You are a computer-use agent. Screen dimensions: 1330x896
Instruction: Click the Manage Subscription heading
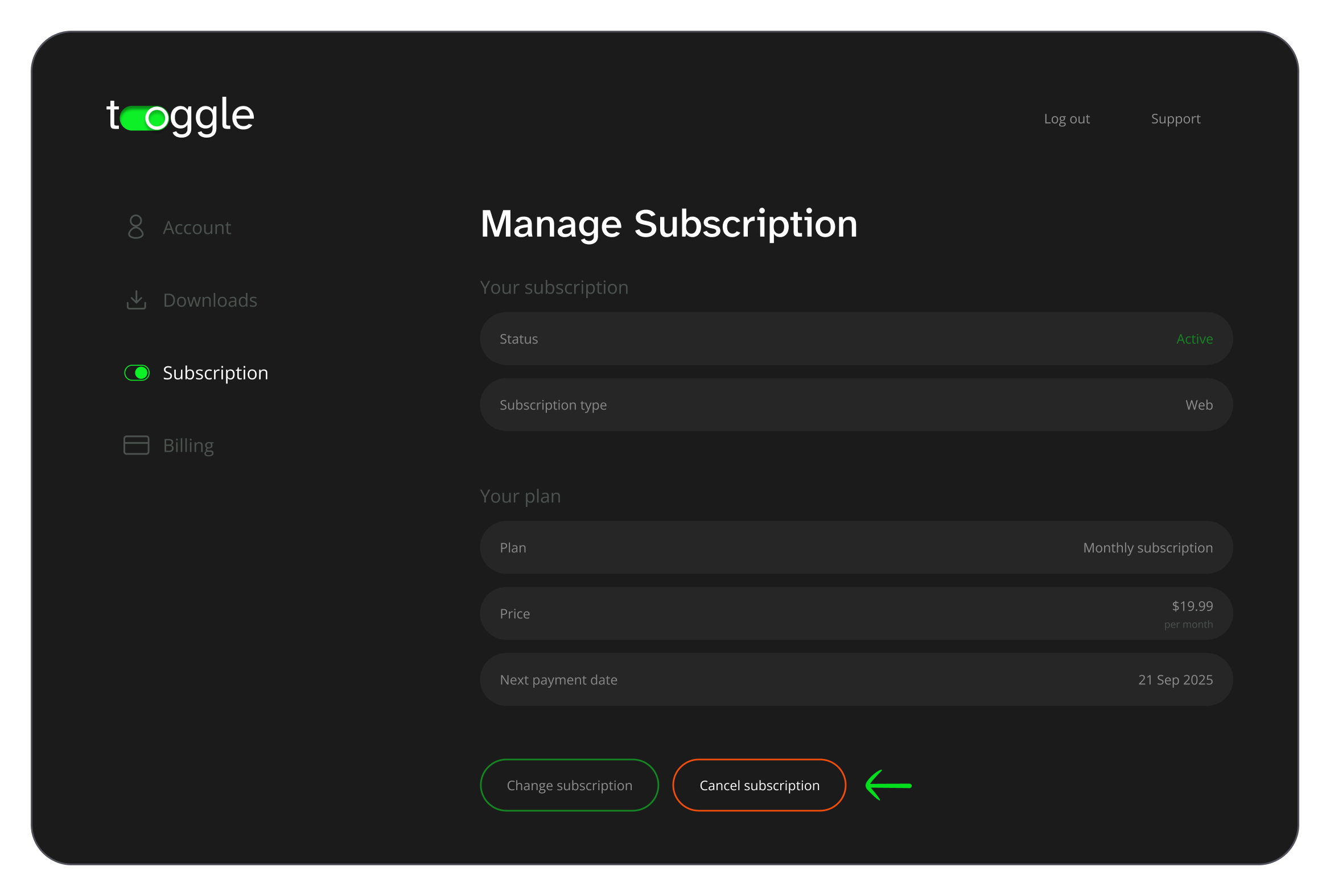click(669, 224)
